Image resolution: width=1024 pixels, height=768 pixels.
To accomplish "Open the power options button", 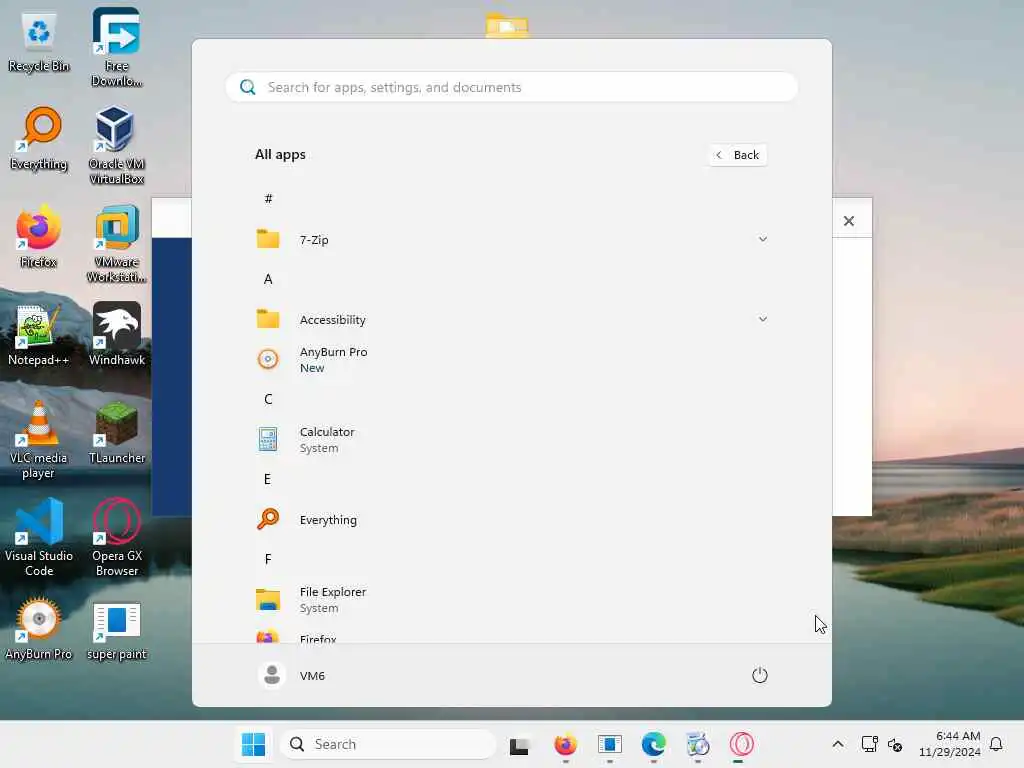I will pyautogui.click(x=760, y=675).
